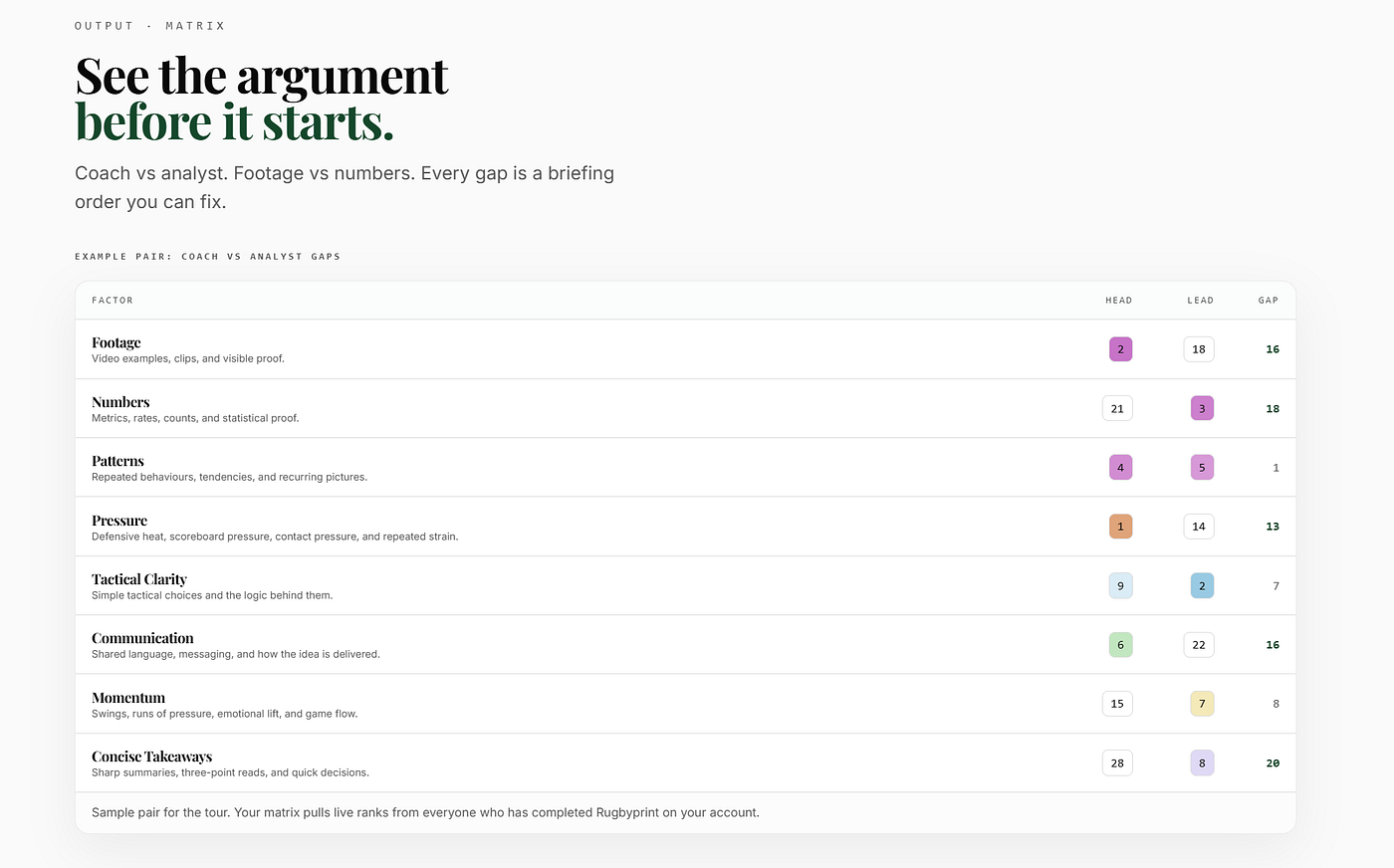Image resolution: width=1394 pixels, height=868 pixels.
Task: Click the purple Head rank 2 badge for Footage
Action: [1120, 349]
